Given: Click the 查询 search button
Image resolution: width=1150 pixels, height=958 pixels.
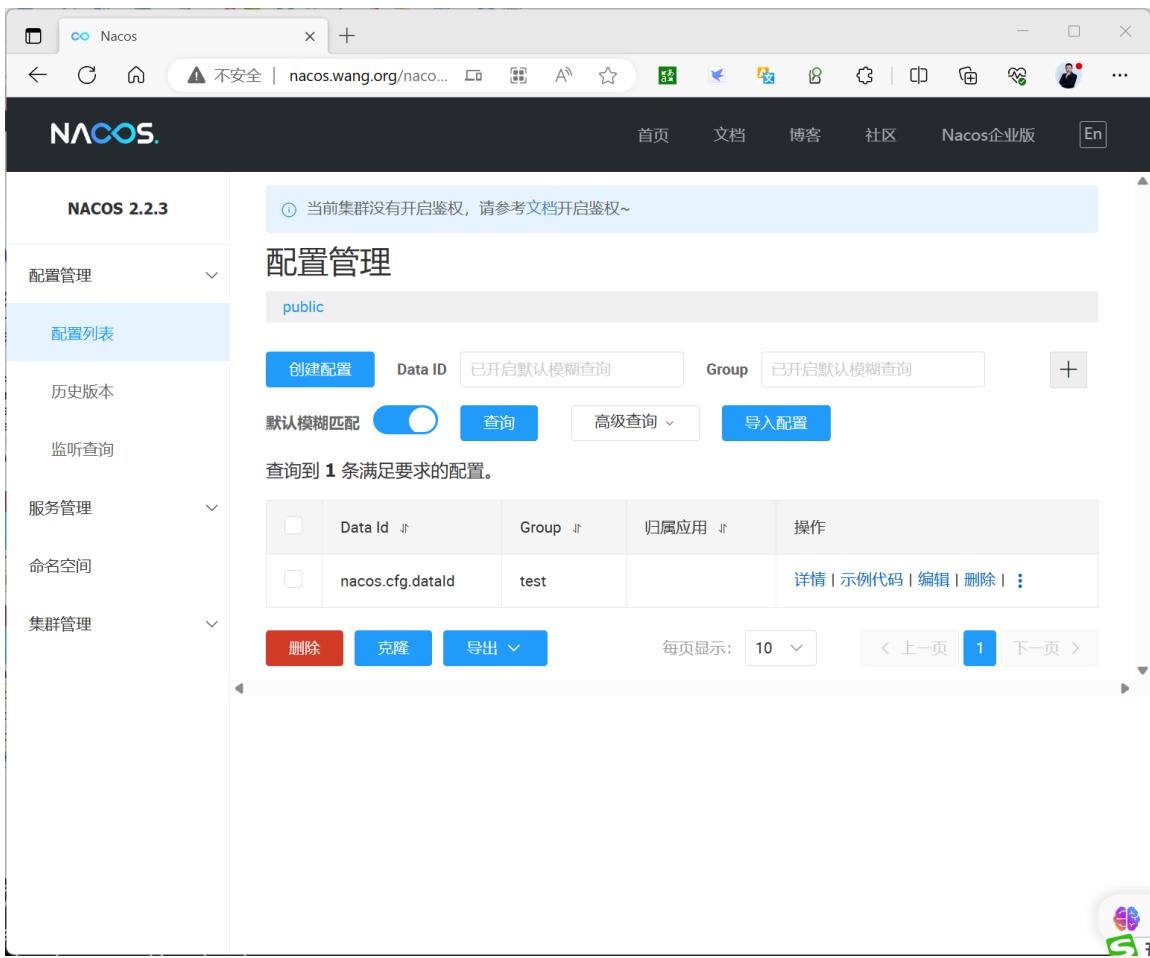Looking at the screenshot, I should pos(499,423).
